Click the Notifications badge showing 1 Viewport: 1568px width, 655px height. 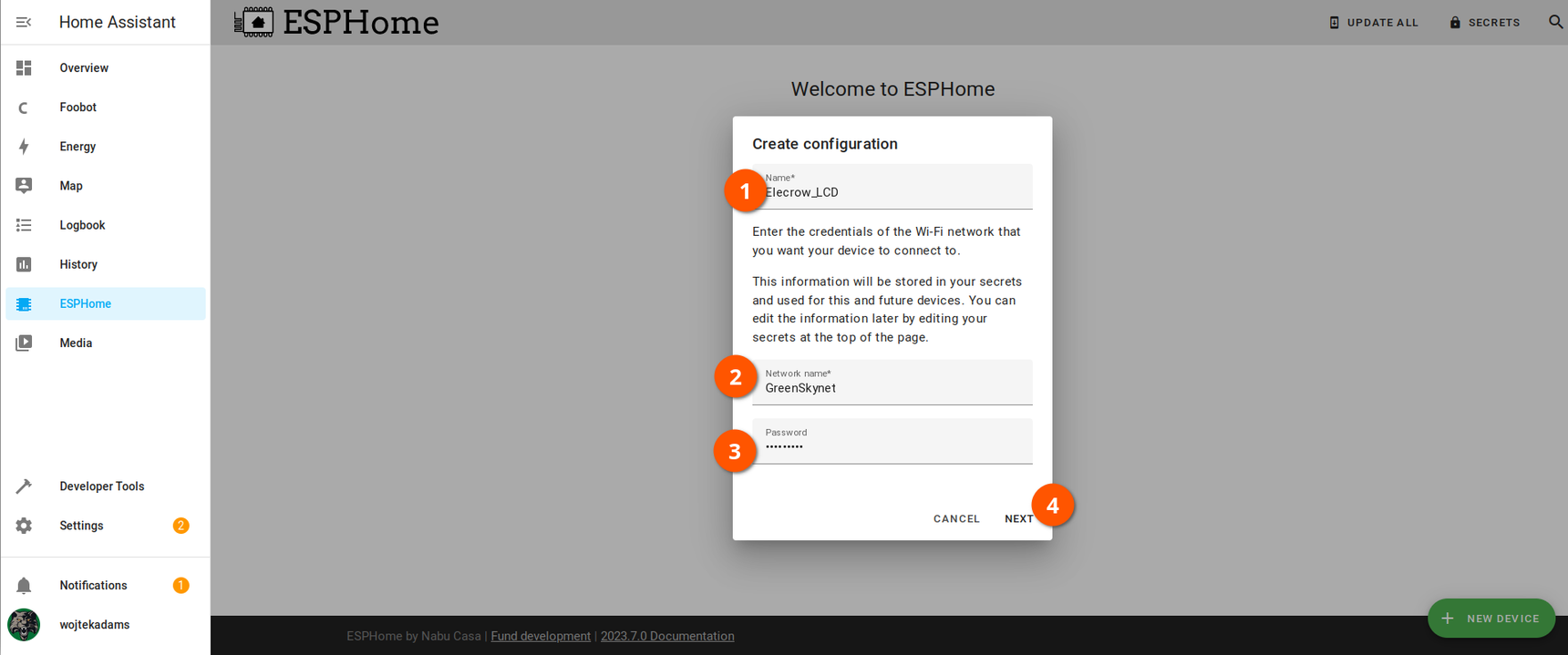coord(181,586)
